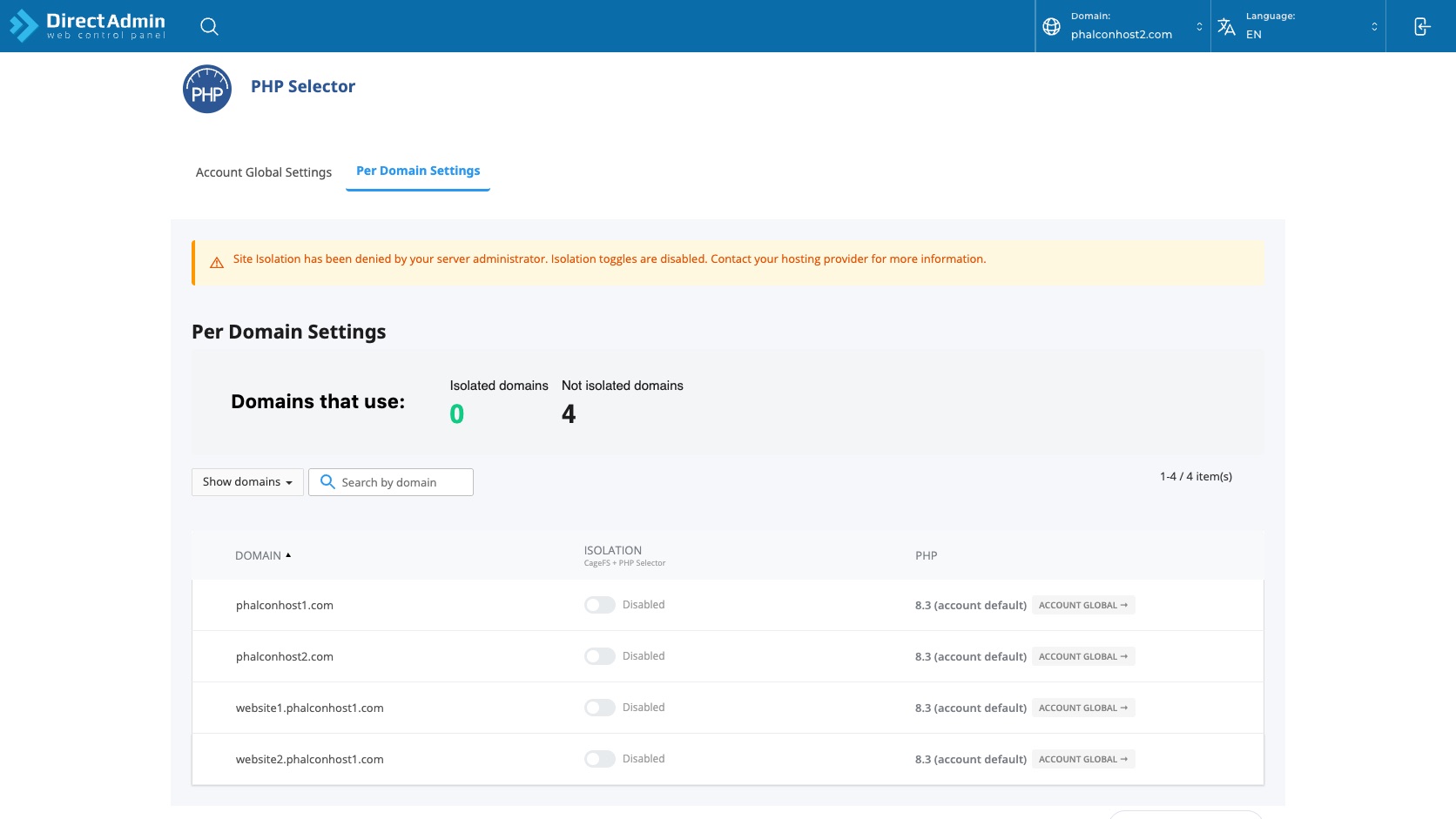Click the DirectAdmin logo

pyautogui.click(x=87, y=26)
